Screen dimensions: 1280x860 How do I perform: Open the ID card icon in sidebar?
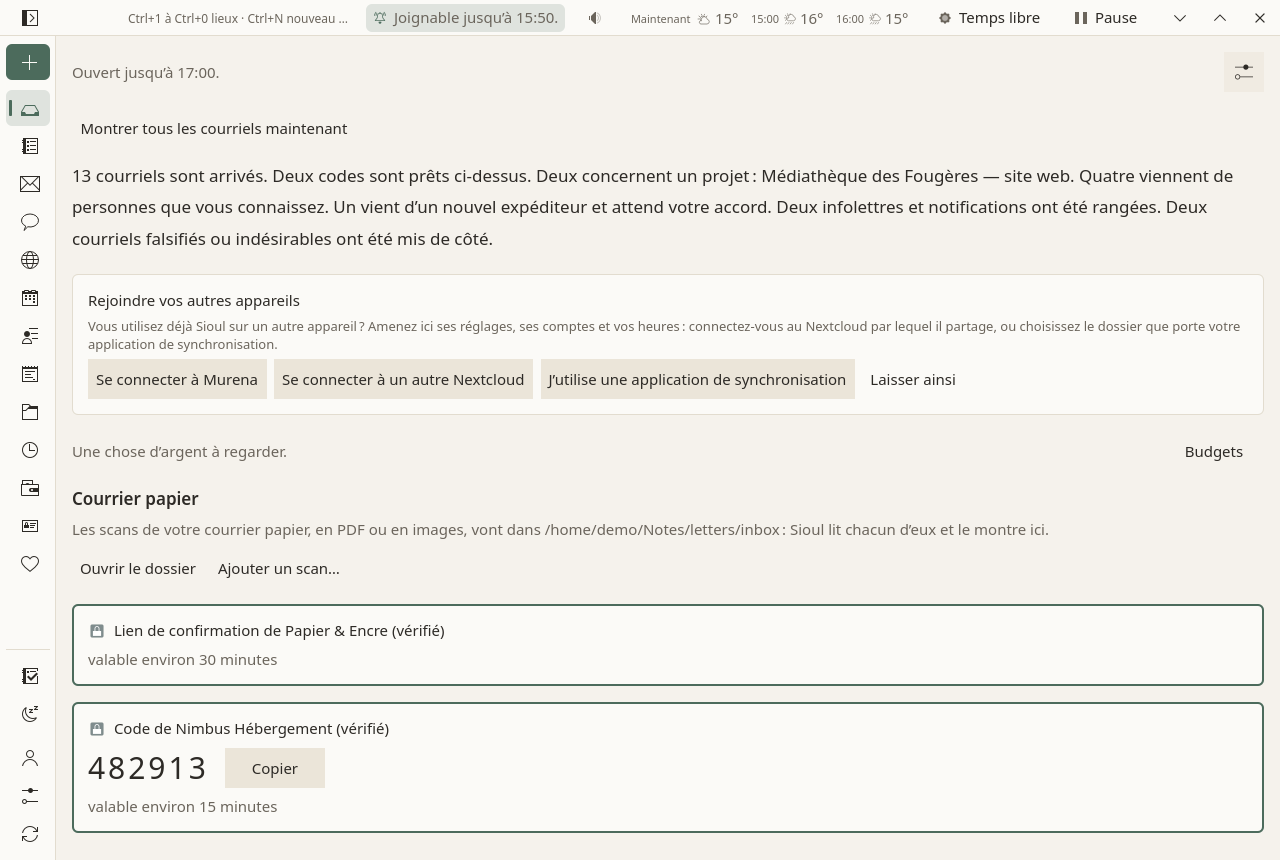click(x=30, y=526)
